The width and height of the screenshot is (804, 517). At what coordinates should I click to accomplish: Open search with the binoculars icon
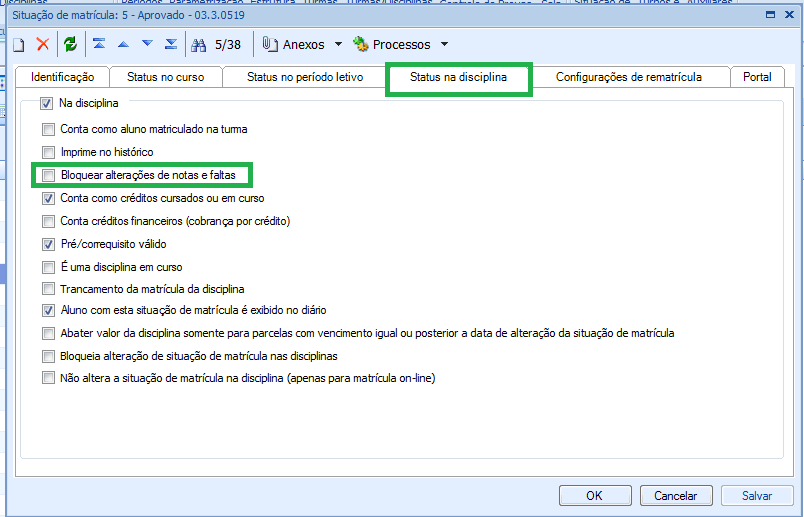tap(198, 45)
